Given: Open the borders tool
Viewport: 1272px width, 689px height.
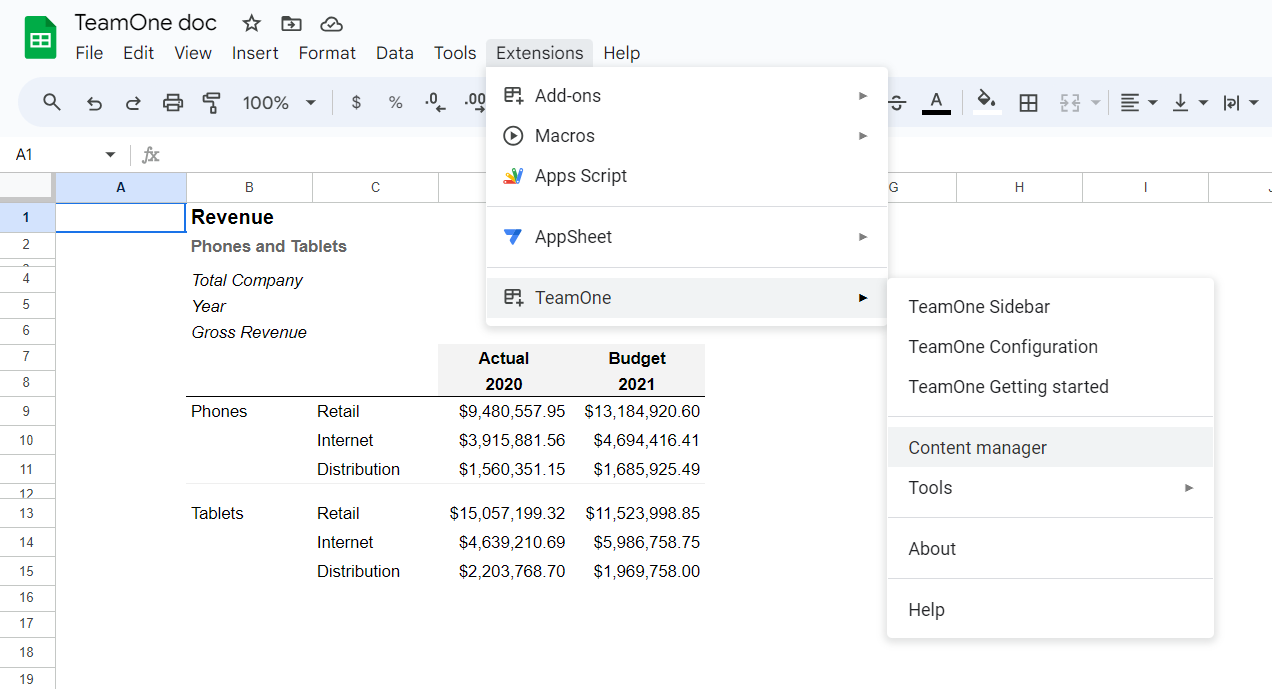Looking at the screenshot, I should [1028, 102].
